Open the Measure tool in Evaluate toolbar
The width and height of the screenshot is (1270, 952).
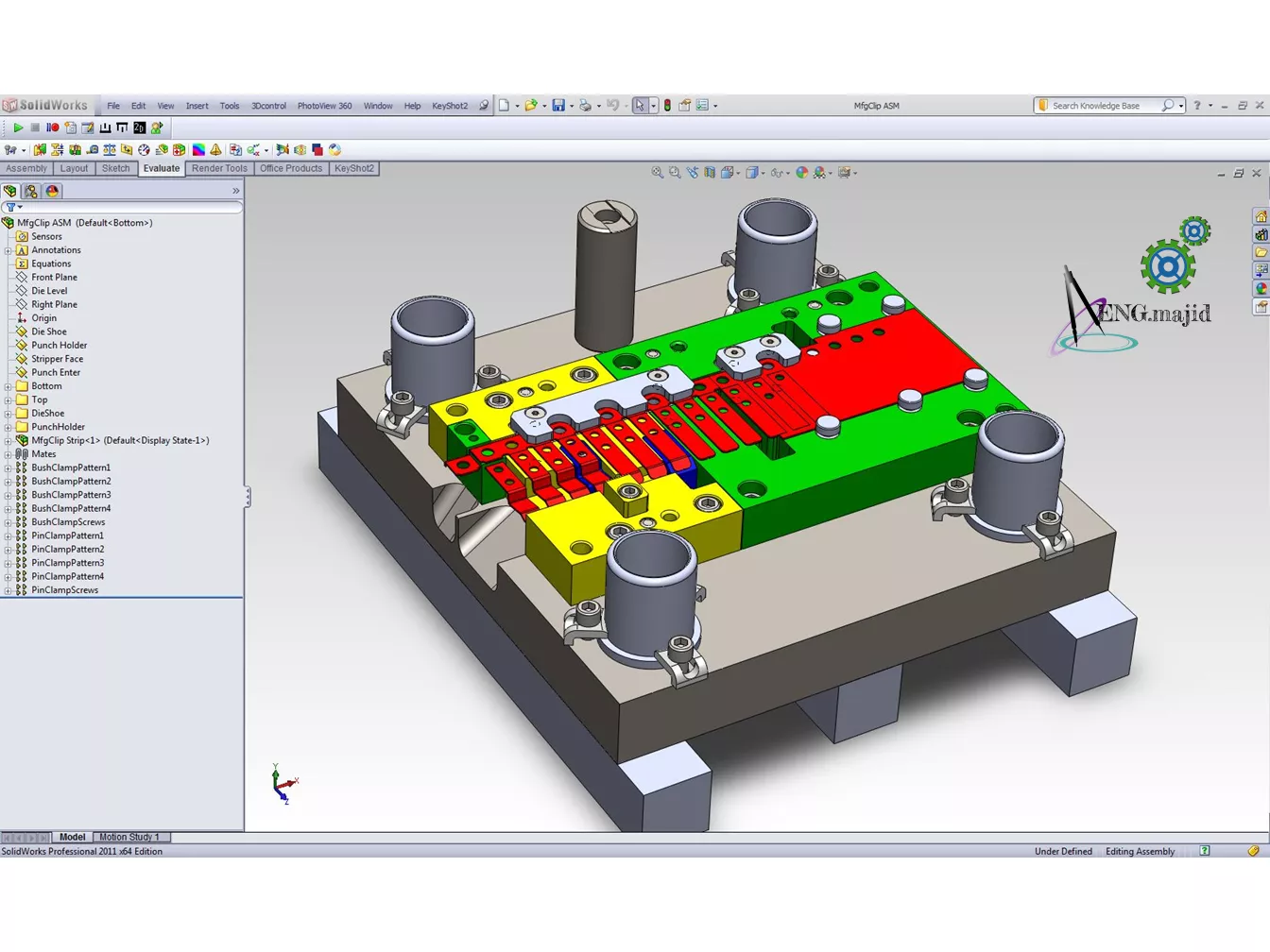[x=93, y=150]
